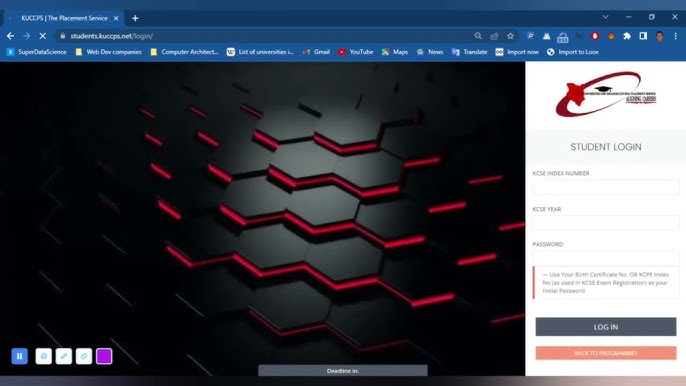Open the tab search chevron dropdown
The image size is (686, 386).
[x=606, y=17]
